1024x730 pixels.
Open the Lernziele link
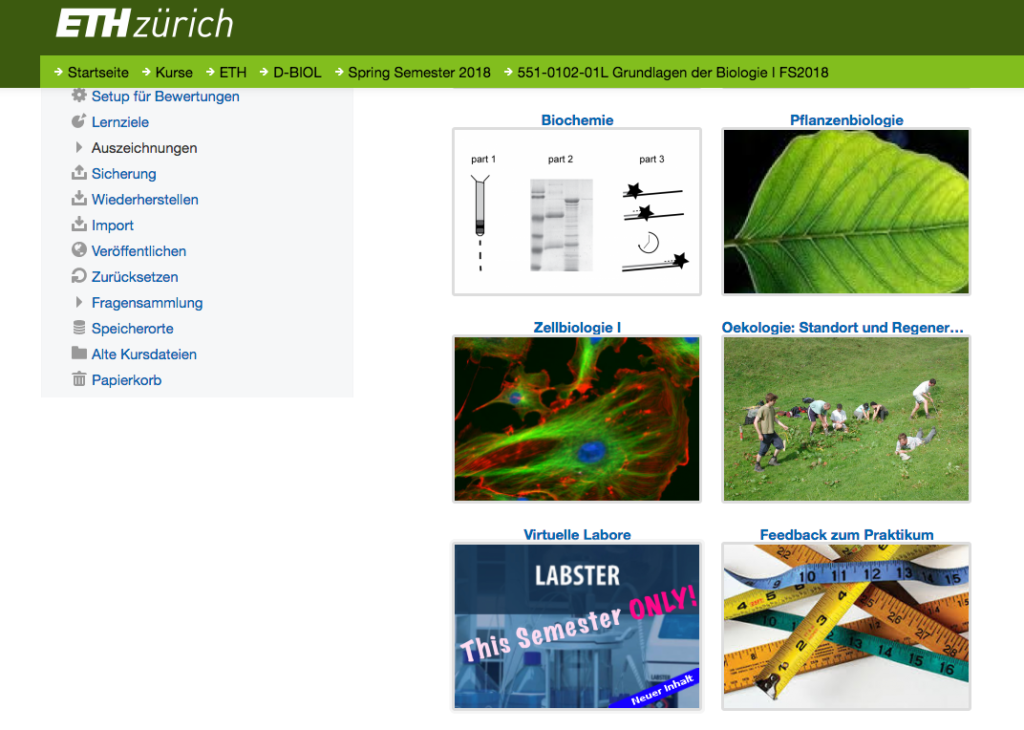coord(120,122)
